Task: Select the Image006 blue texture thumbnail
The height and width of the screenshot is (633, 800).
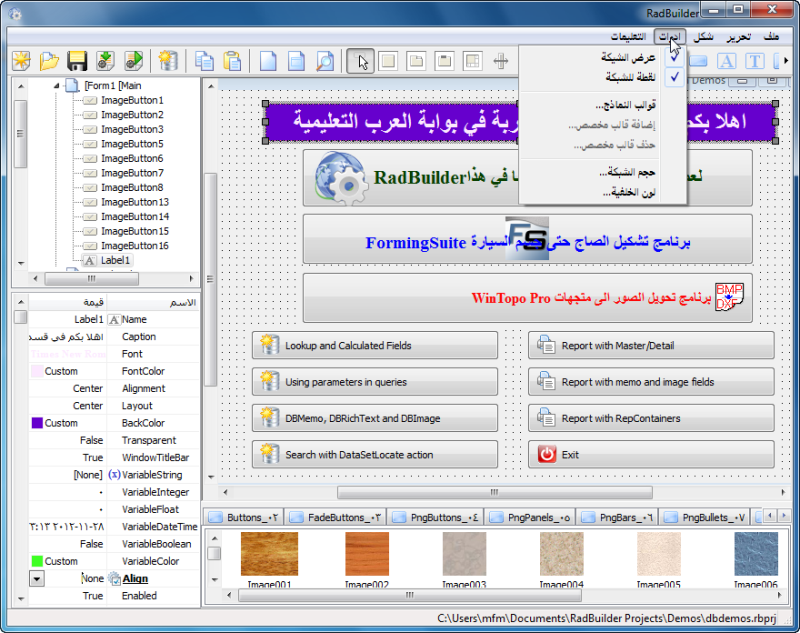Action: click(756, 554)
